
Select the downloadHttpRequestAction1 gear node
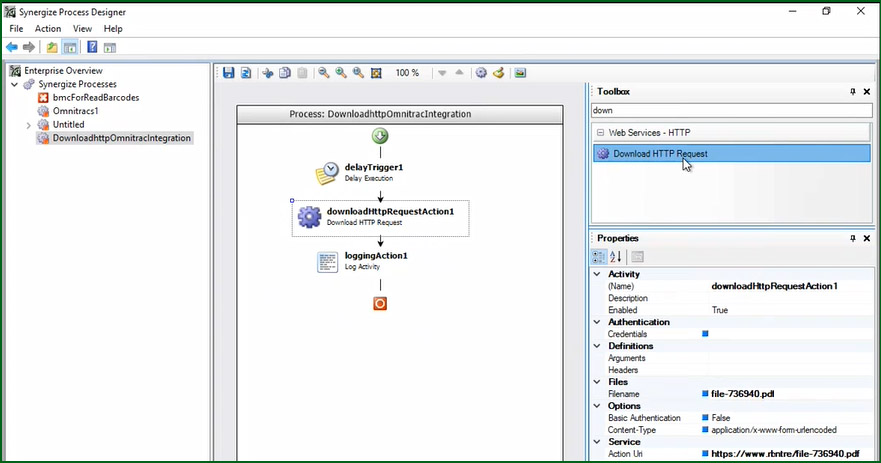coord(309,217)
